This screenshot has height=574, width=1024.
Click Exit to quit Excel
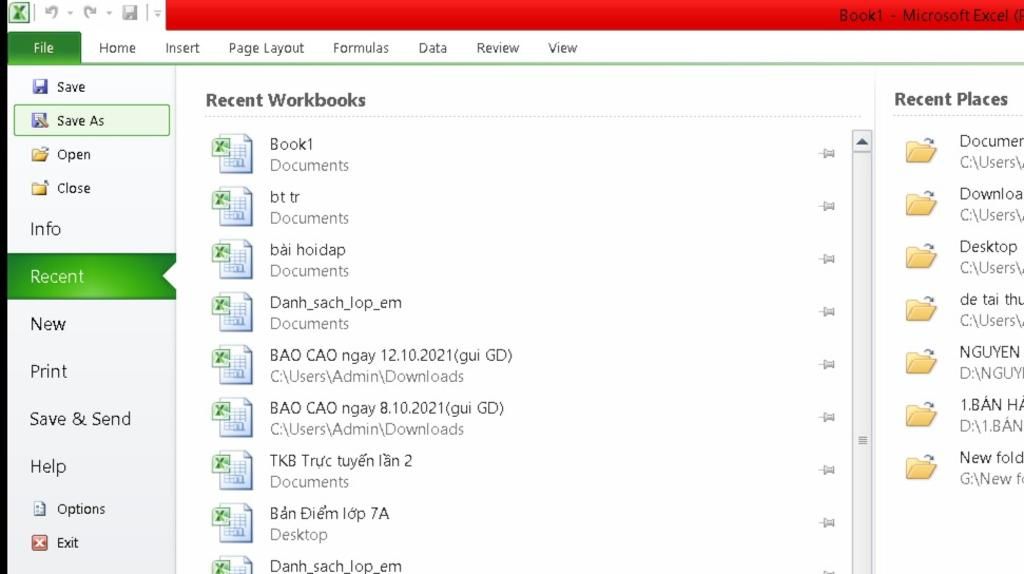91,543
